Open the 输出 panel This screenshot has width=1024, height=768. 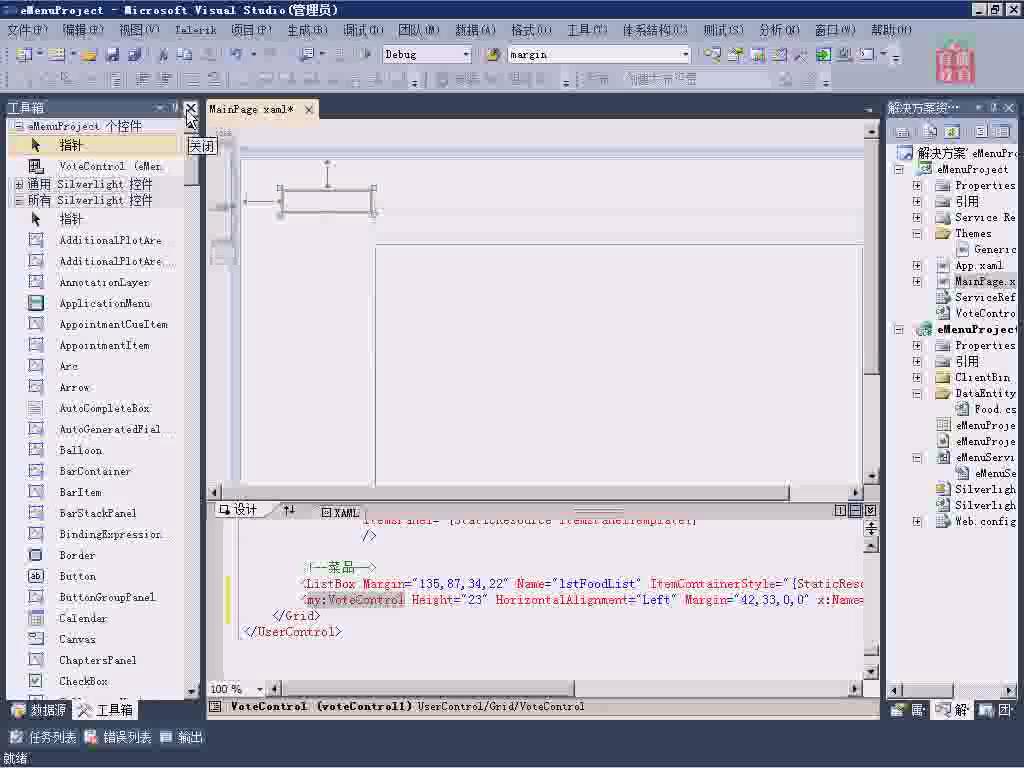182,737
